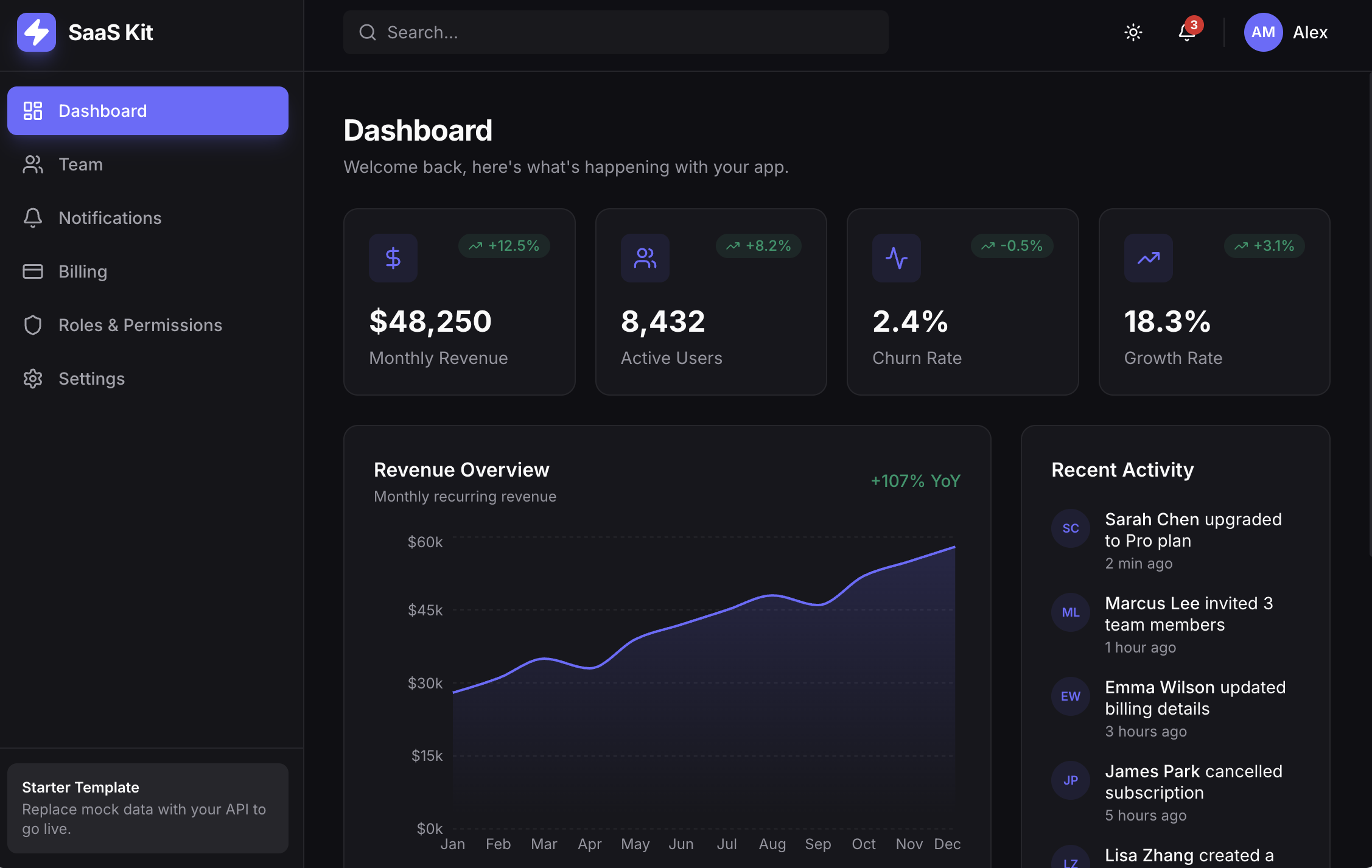This screenshot has width=1372, height=868.
Task: Open Sarah Chen upgraded to Pro activity
Action: (x=1175, y=541)
